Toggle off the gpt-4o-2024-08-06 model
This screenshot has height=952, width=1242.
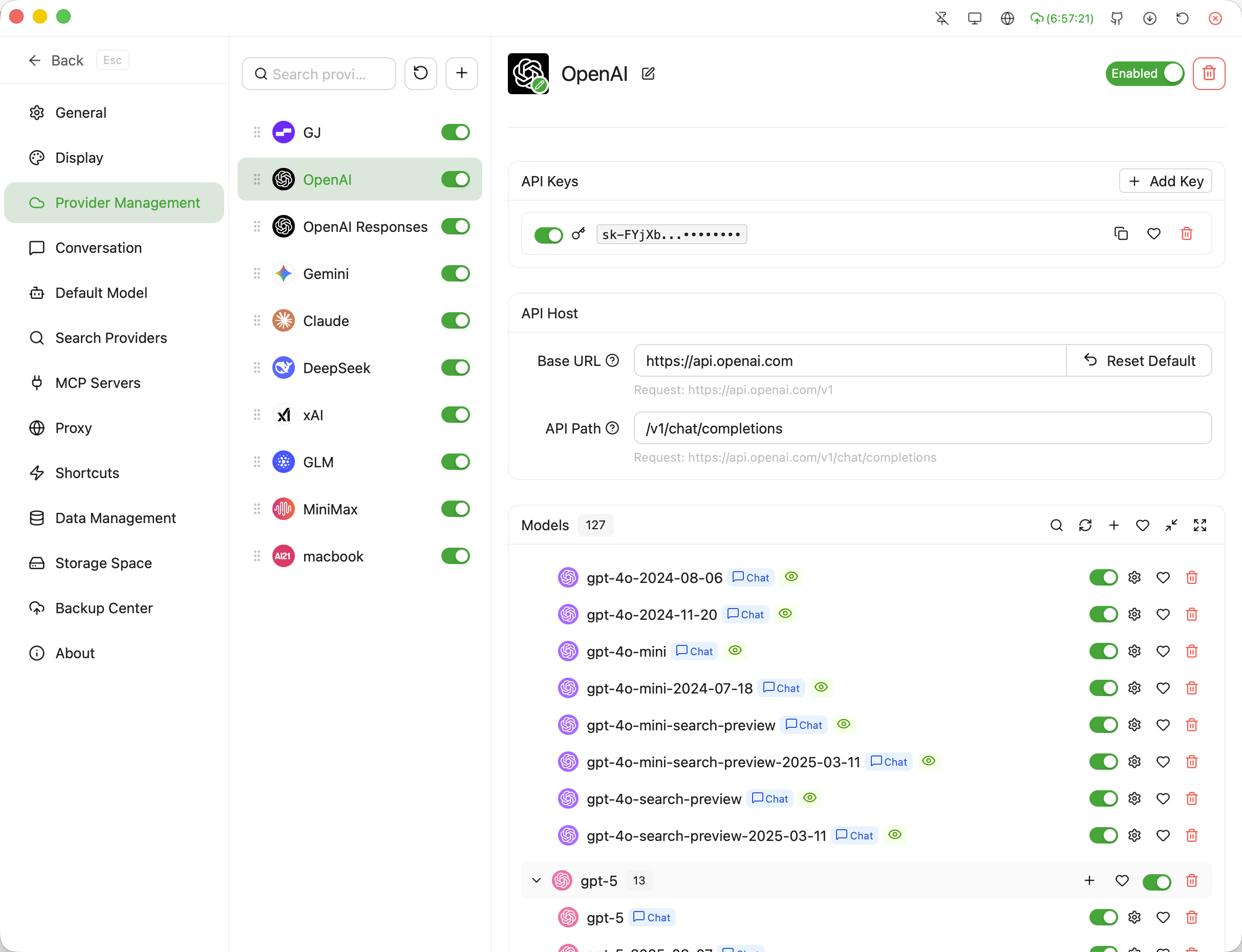pyautogui.click(x=1103, y=577)
